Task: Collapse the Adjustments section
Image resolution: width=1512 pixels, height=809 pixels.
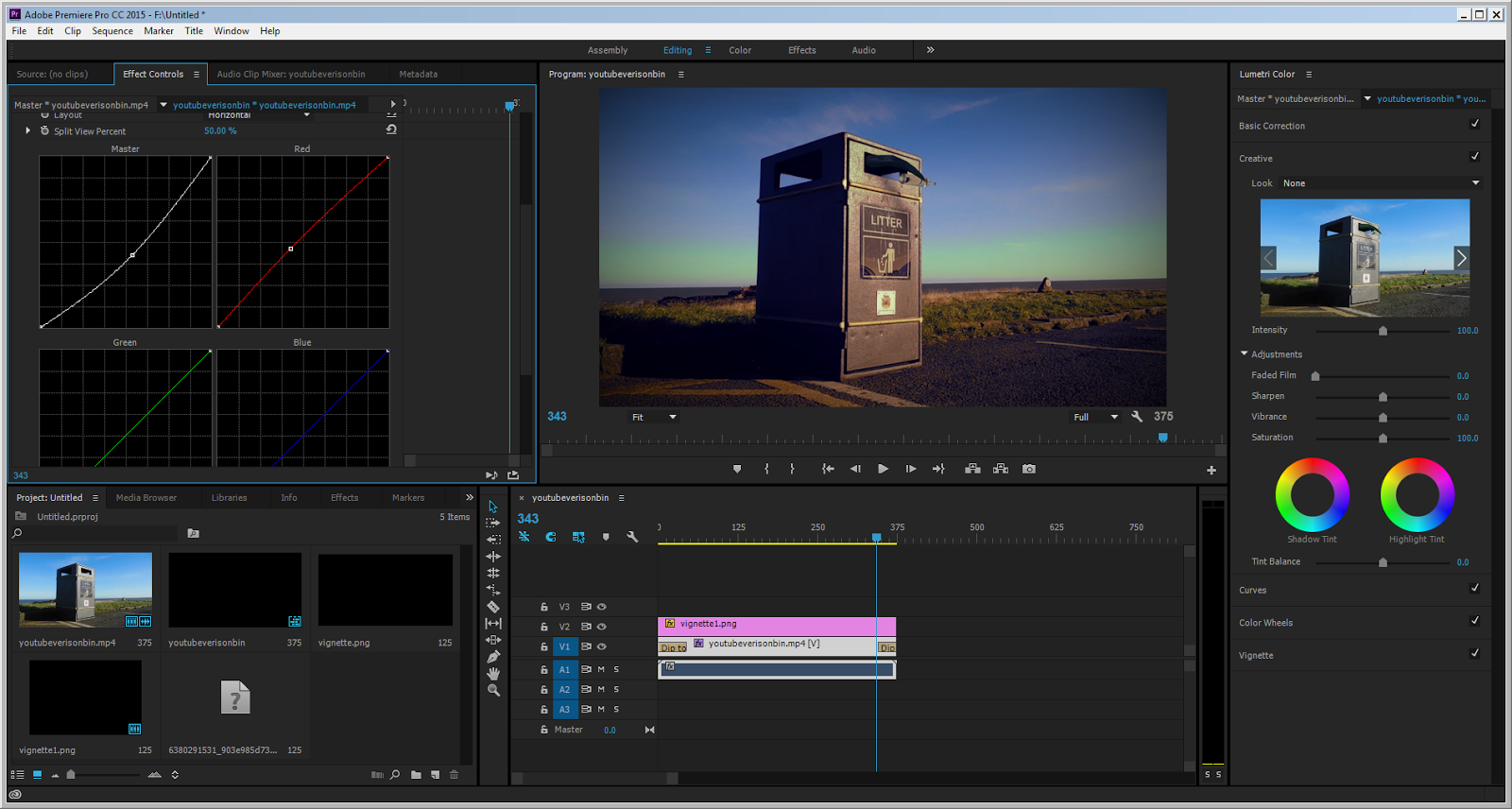Action: (1245, 353)
